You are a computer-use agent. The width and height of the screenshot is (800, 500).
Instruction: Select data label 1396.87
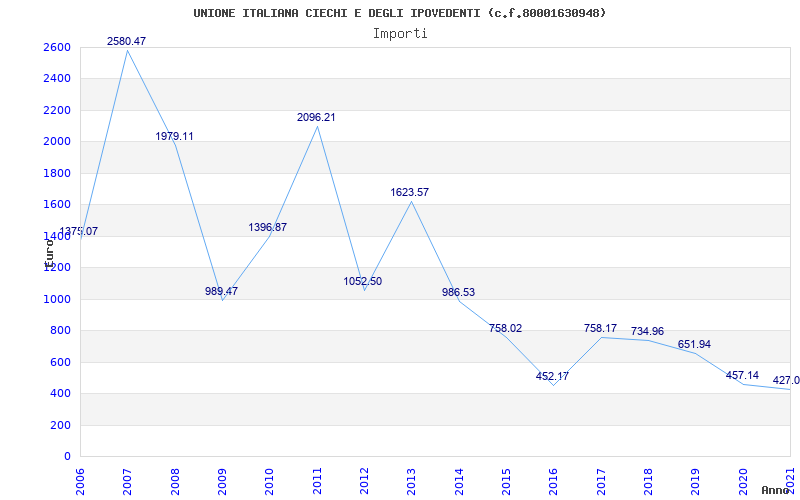pyautogui.click(x=268, y=227)
